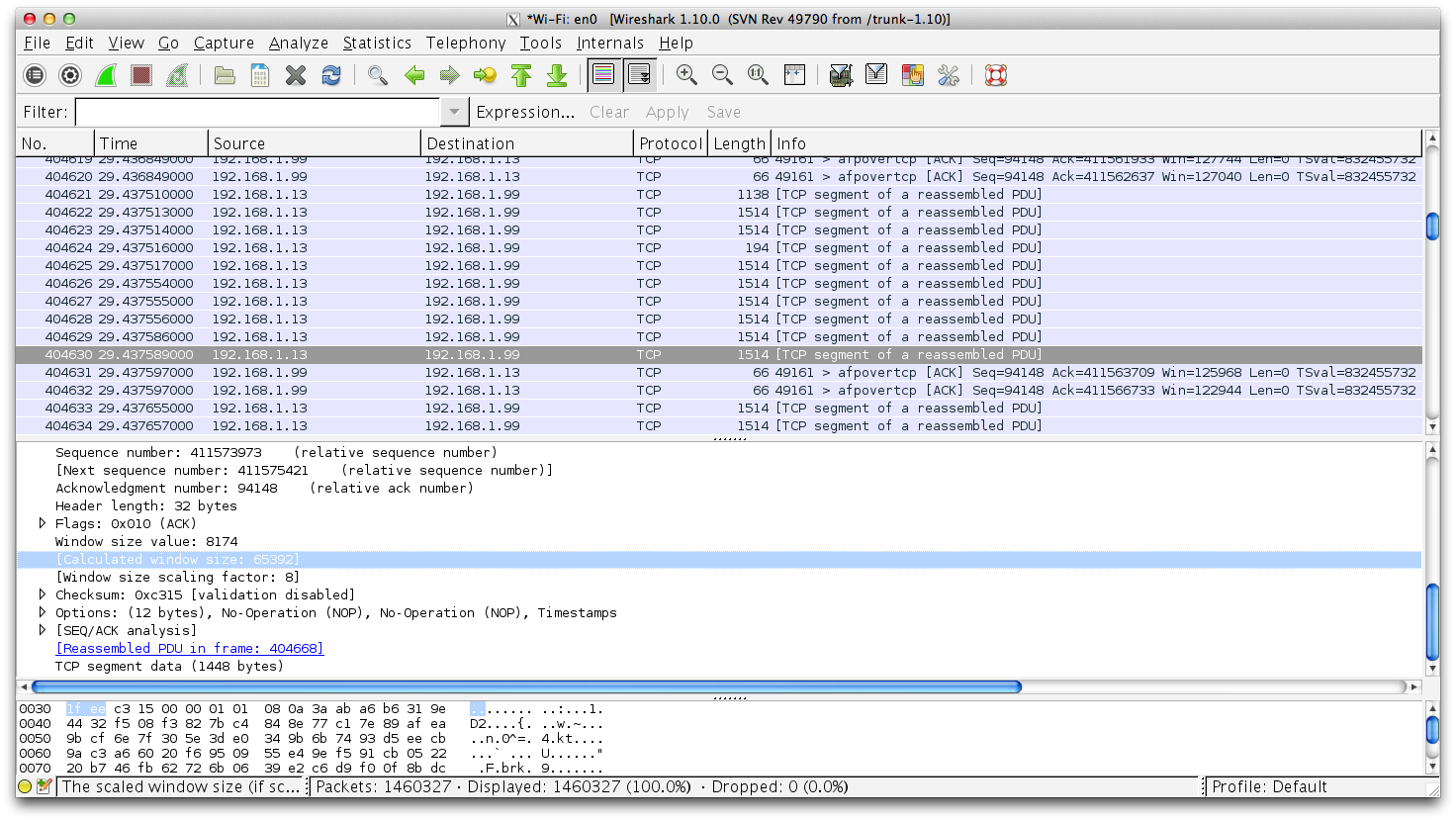Screen dimensions: 1456x821
Task: Open the filter history dropdown arrow
Action: [x=454, y=112]
